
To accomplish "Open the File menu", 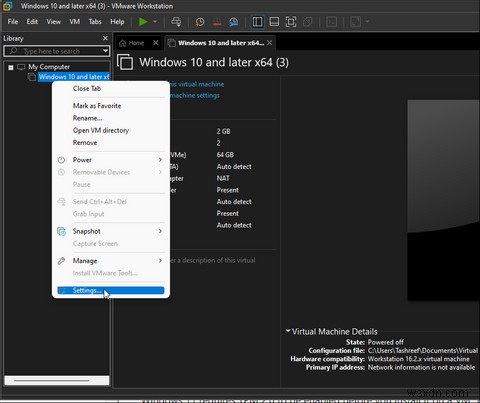I will (13, 22).
